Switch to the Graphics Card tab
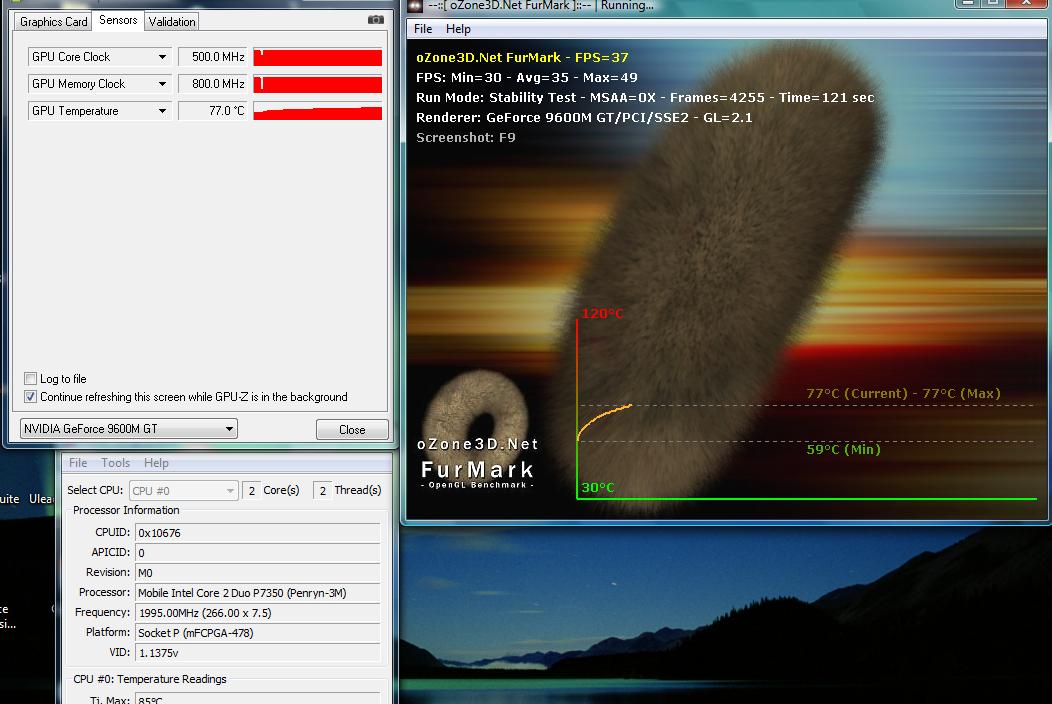 [x=54, y=21]
